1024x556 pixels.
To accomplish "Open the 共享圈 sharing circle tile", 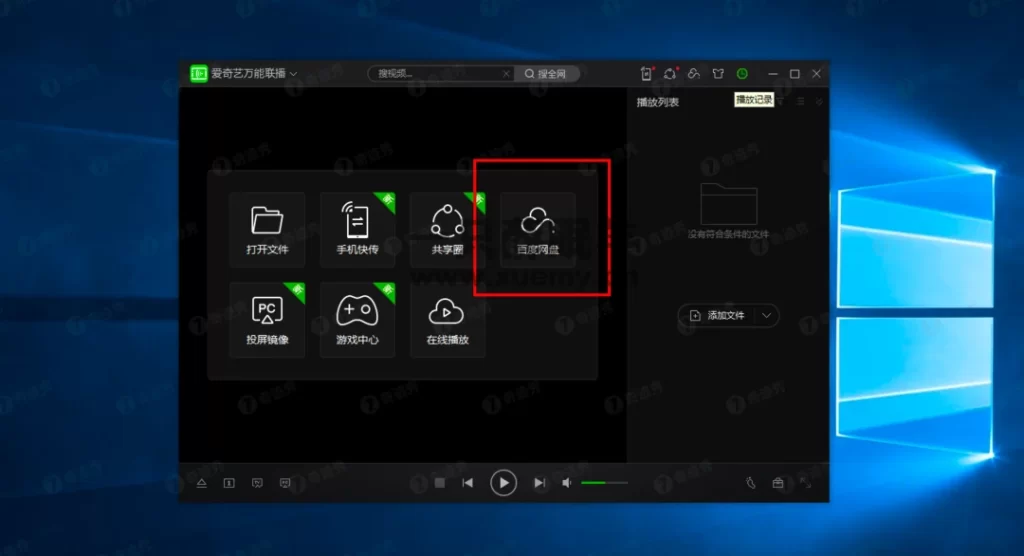I will pos(447,229).
